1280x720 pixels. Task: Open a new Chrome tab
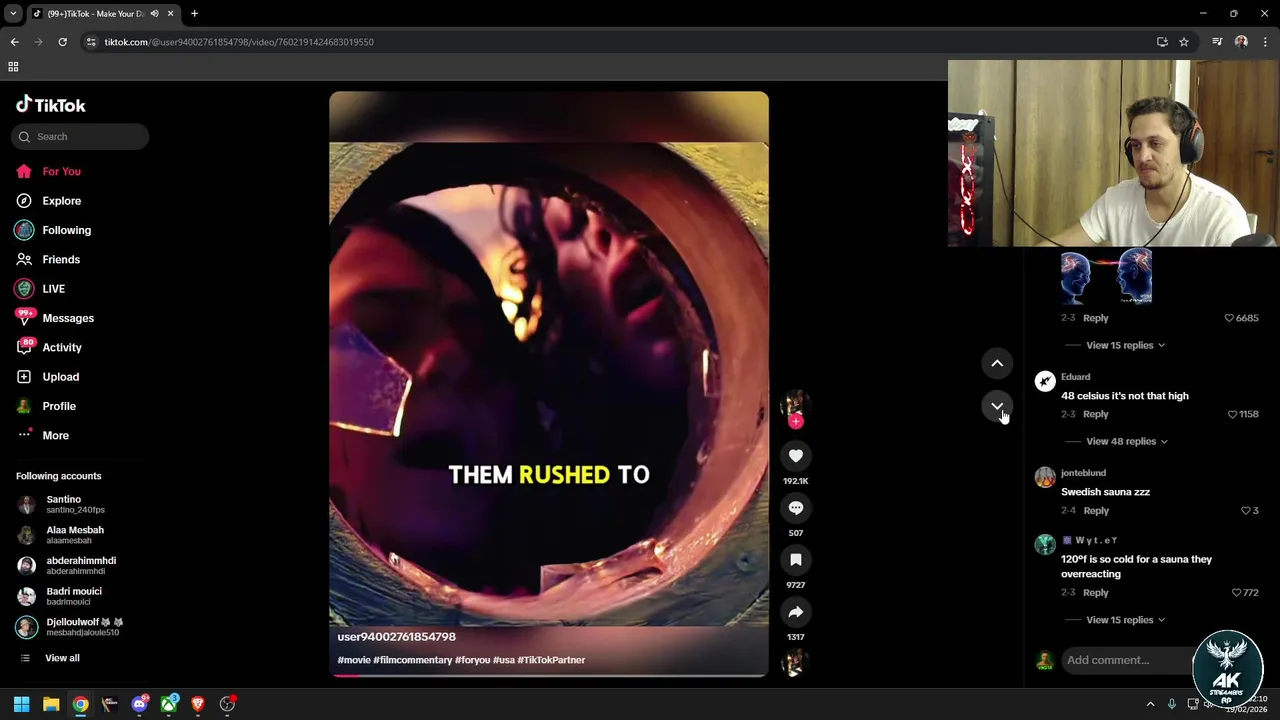tap(194, 14)
